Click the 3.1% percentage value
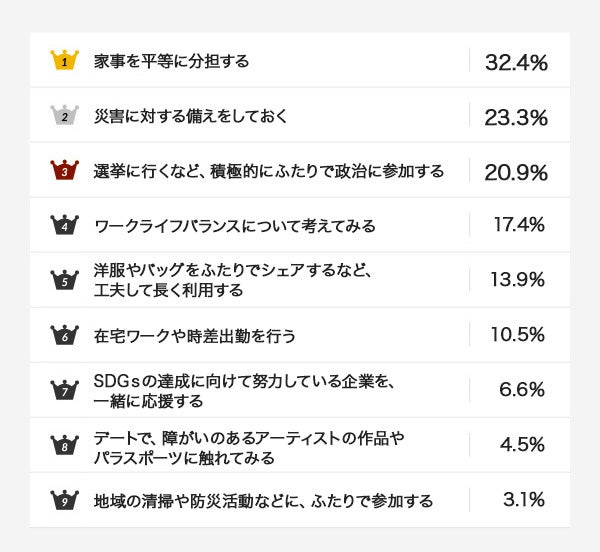Image resolution: width=600 pixels, height=552 pixels. click(x=523, y=500)
